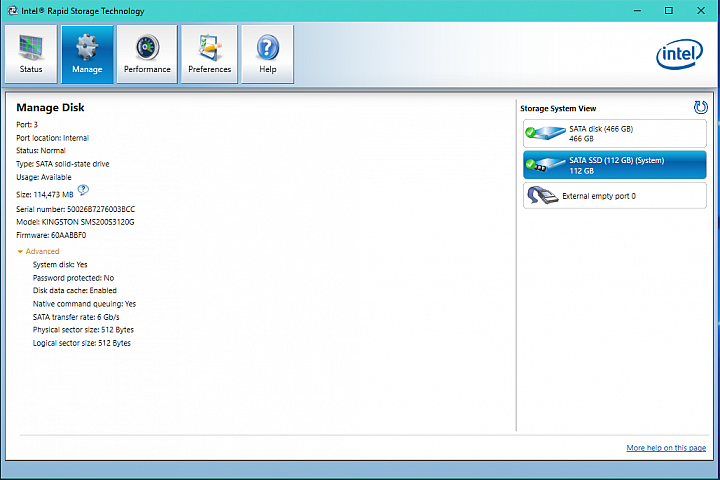
Task: Click 'Native command queuing: Yes' text
Action: 84,304
